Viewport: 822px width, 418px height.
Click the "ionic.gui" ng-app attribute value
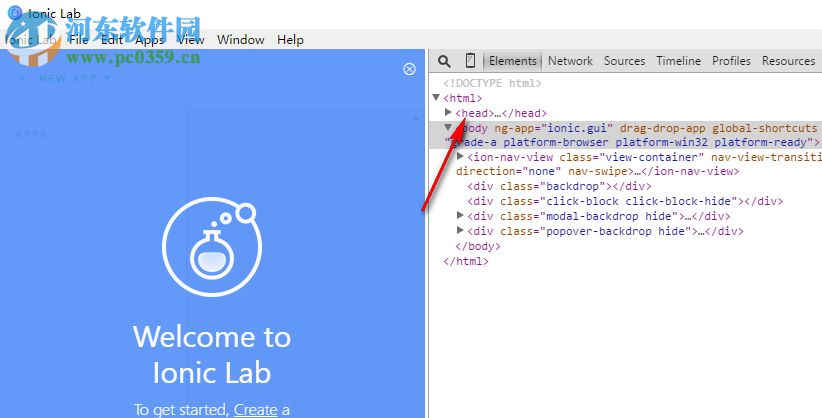pyautogui.click(x=578, y=128)
